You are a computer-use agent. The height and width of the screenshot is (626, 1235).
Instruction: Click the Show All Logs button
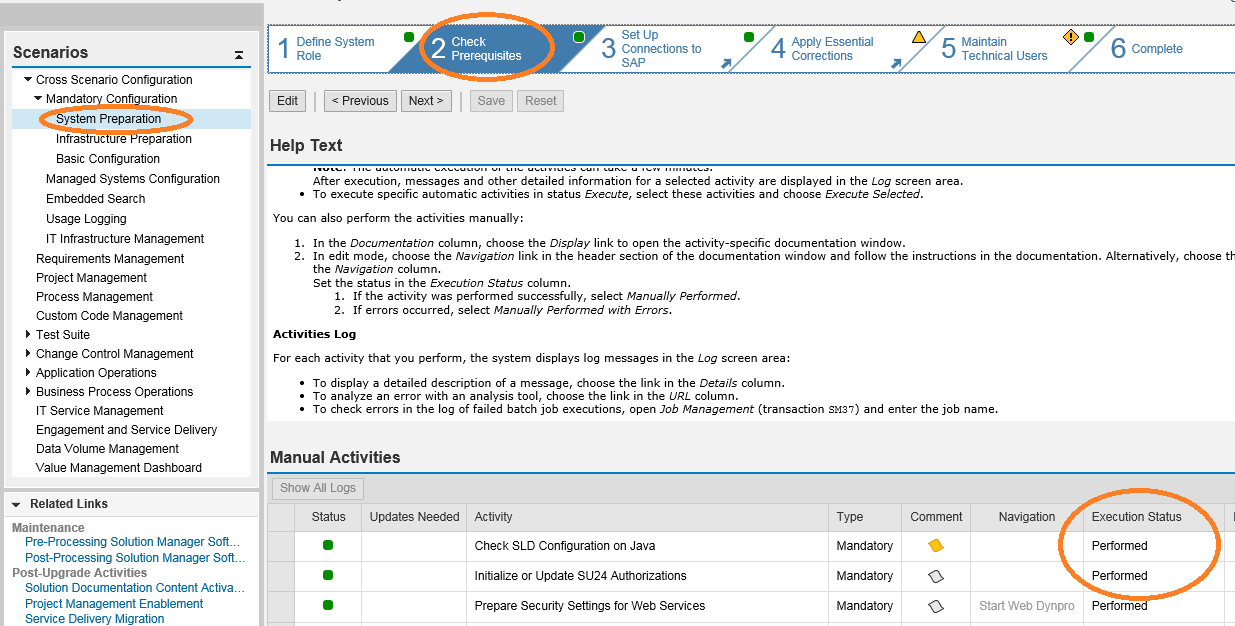tap(317, 488)
